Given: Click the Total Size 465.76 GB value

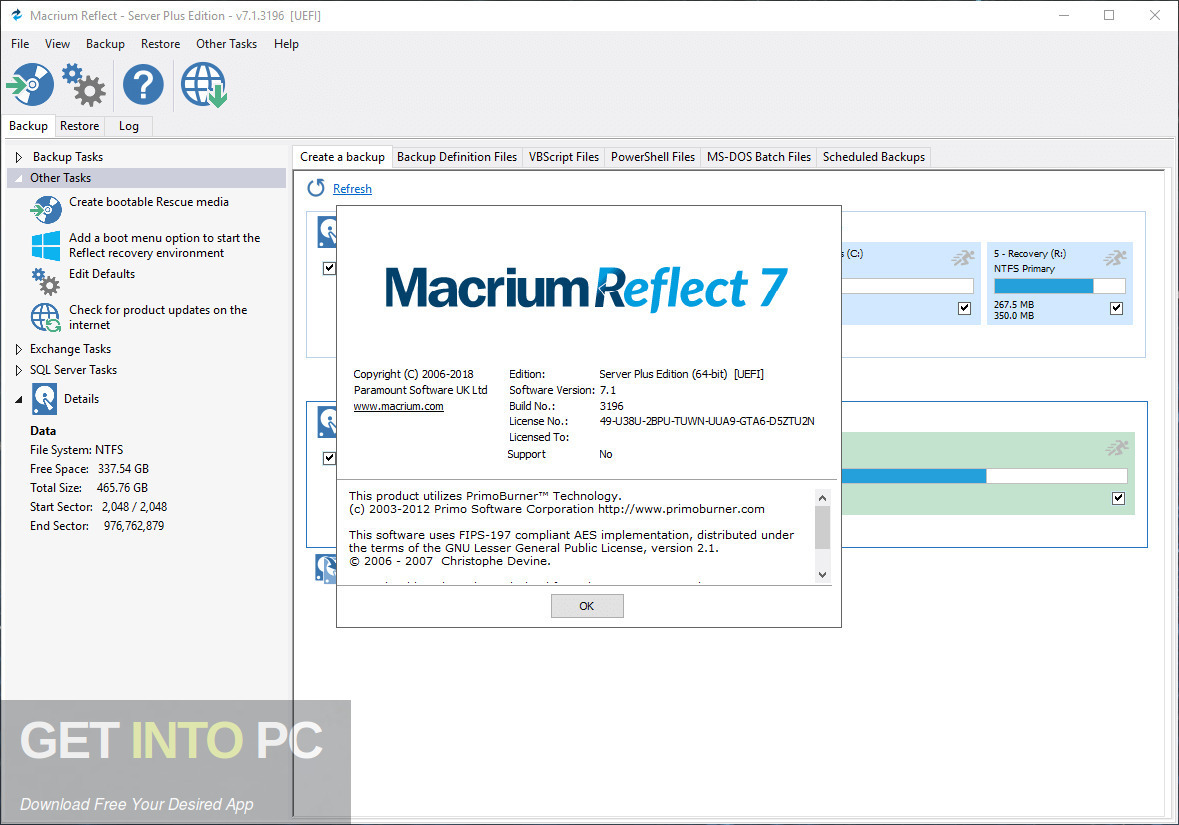Looking at the screenshot, I should coord(122,488).
